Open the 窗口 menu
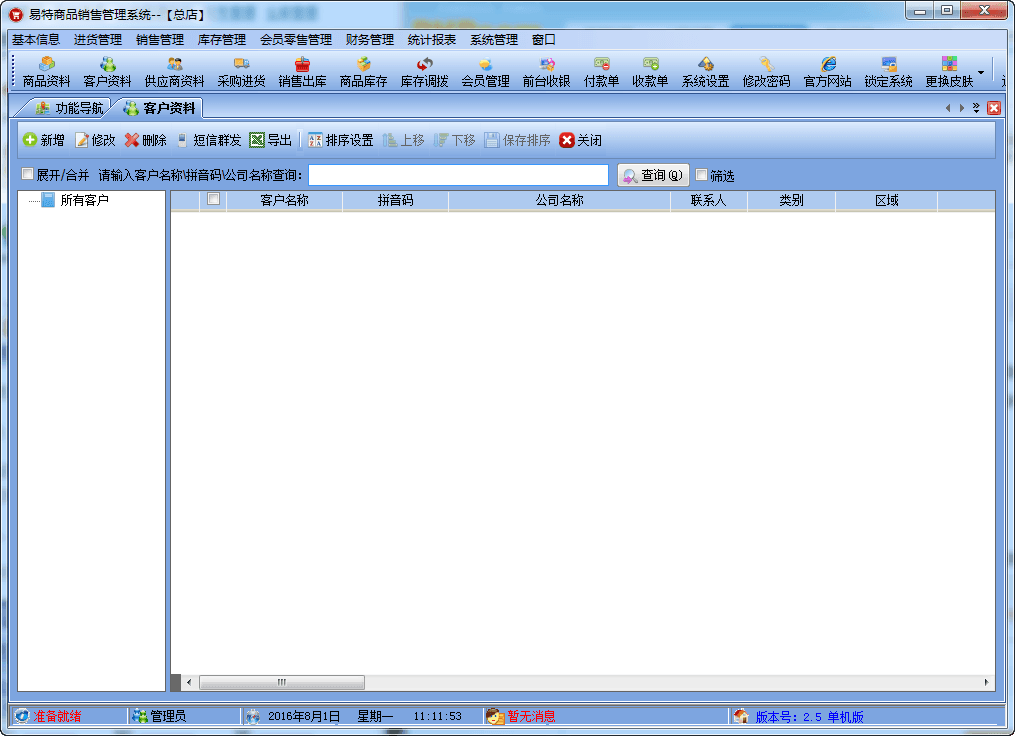This screenshot has width=1015, height=736. tap(544, 39)
